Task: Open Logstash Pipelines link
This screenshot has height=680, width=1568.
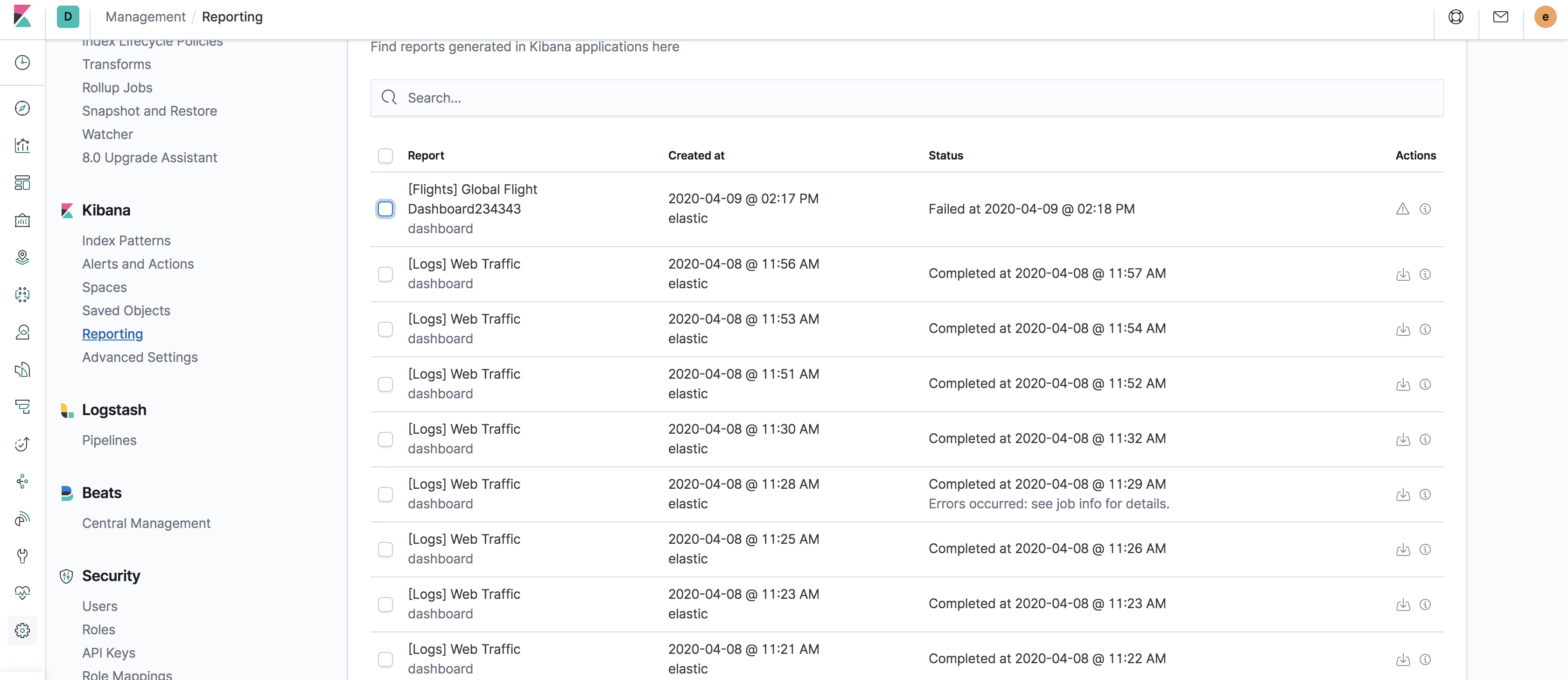Action: pyautogui.click(x=110, y=440)
